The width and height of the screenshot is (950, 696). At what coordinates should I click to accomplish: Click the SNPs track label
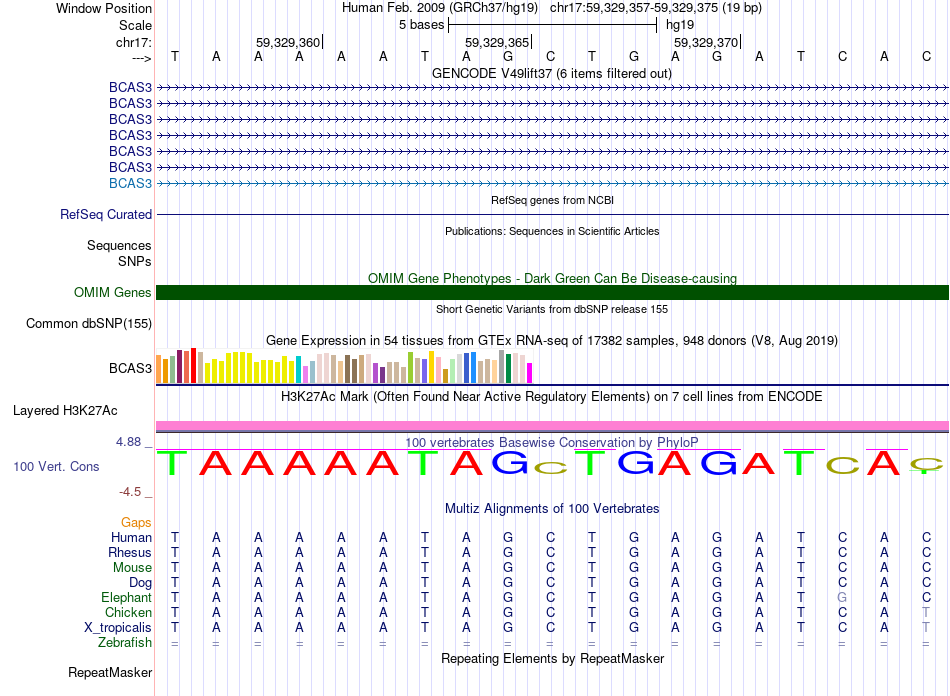point(135,261)
